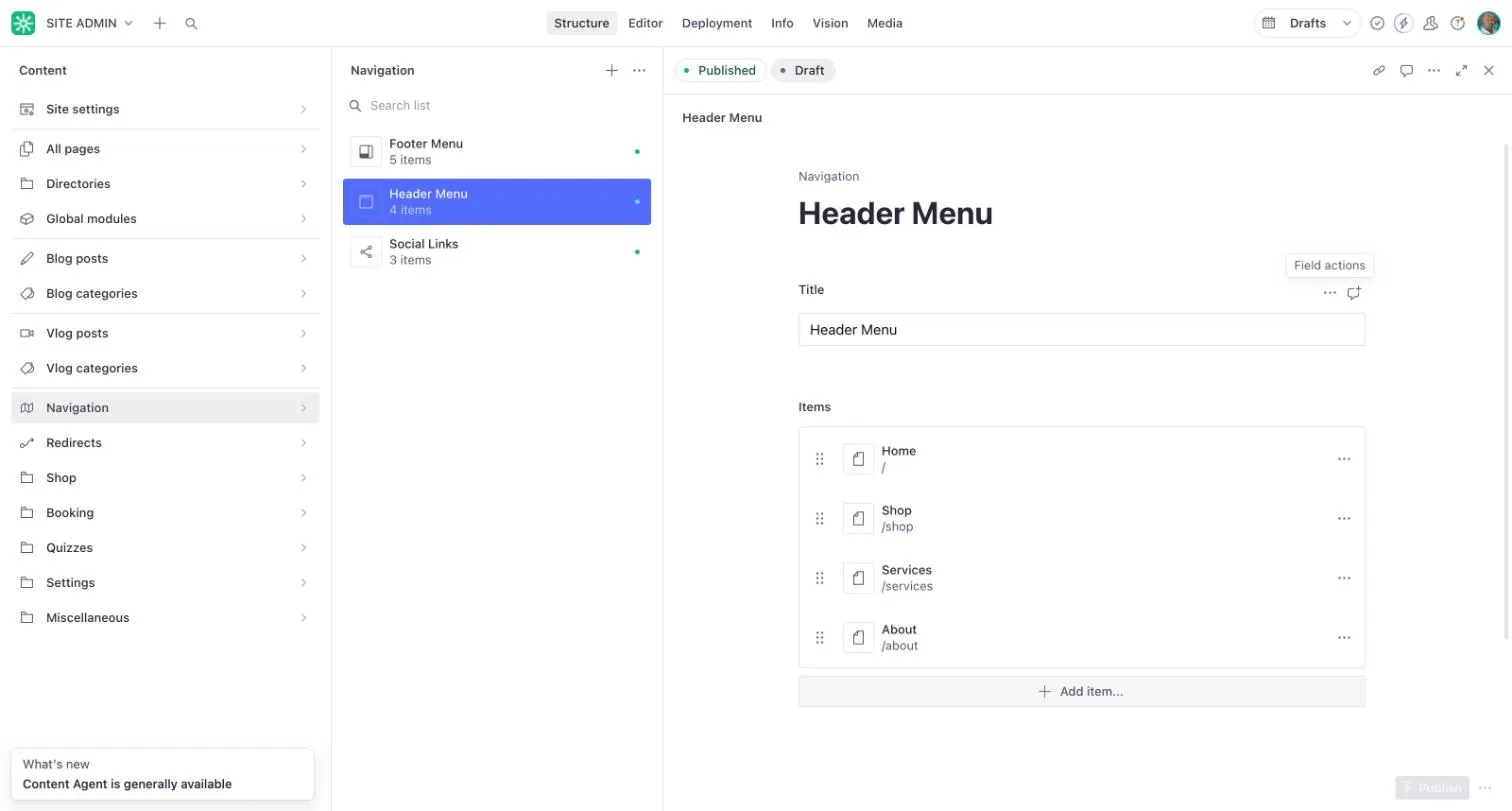Open document actions ellipsis in header

1434,70
